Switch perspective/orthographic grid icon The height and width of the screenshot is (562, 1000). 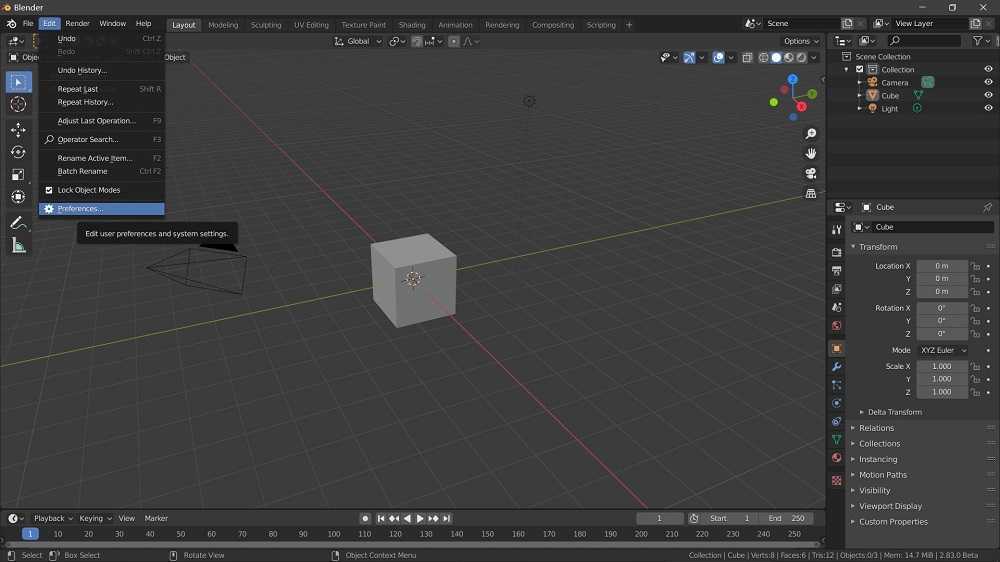click(811, 193)
